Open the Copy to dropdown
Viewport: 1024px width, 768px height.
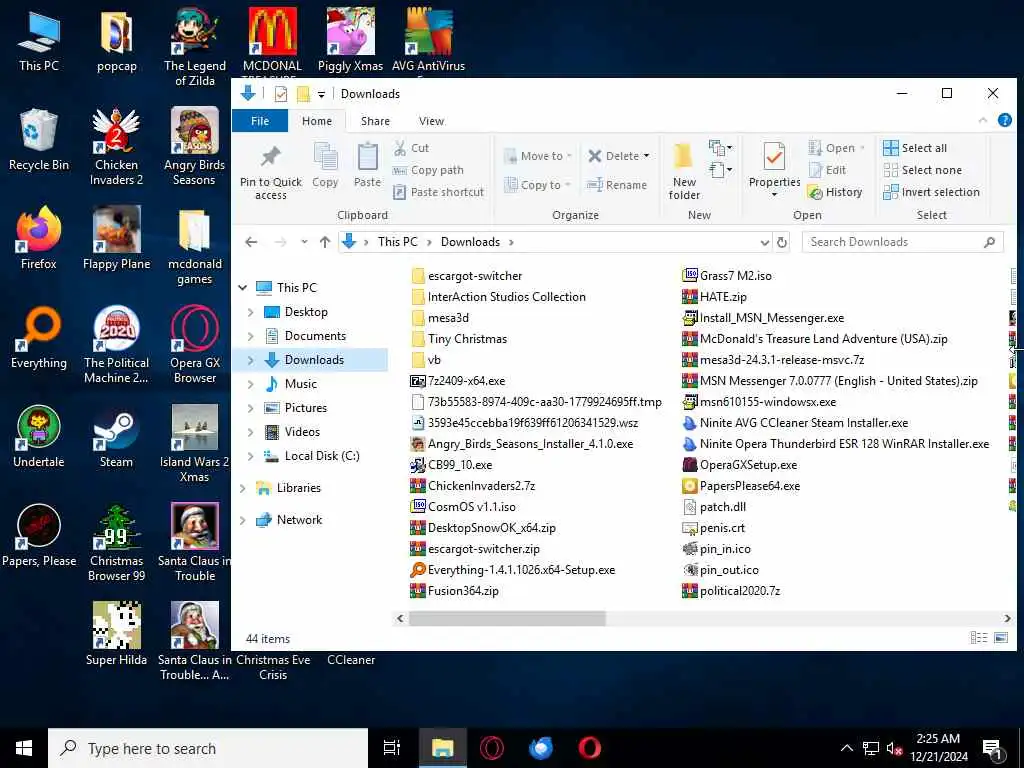tap(538, 185)
